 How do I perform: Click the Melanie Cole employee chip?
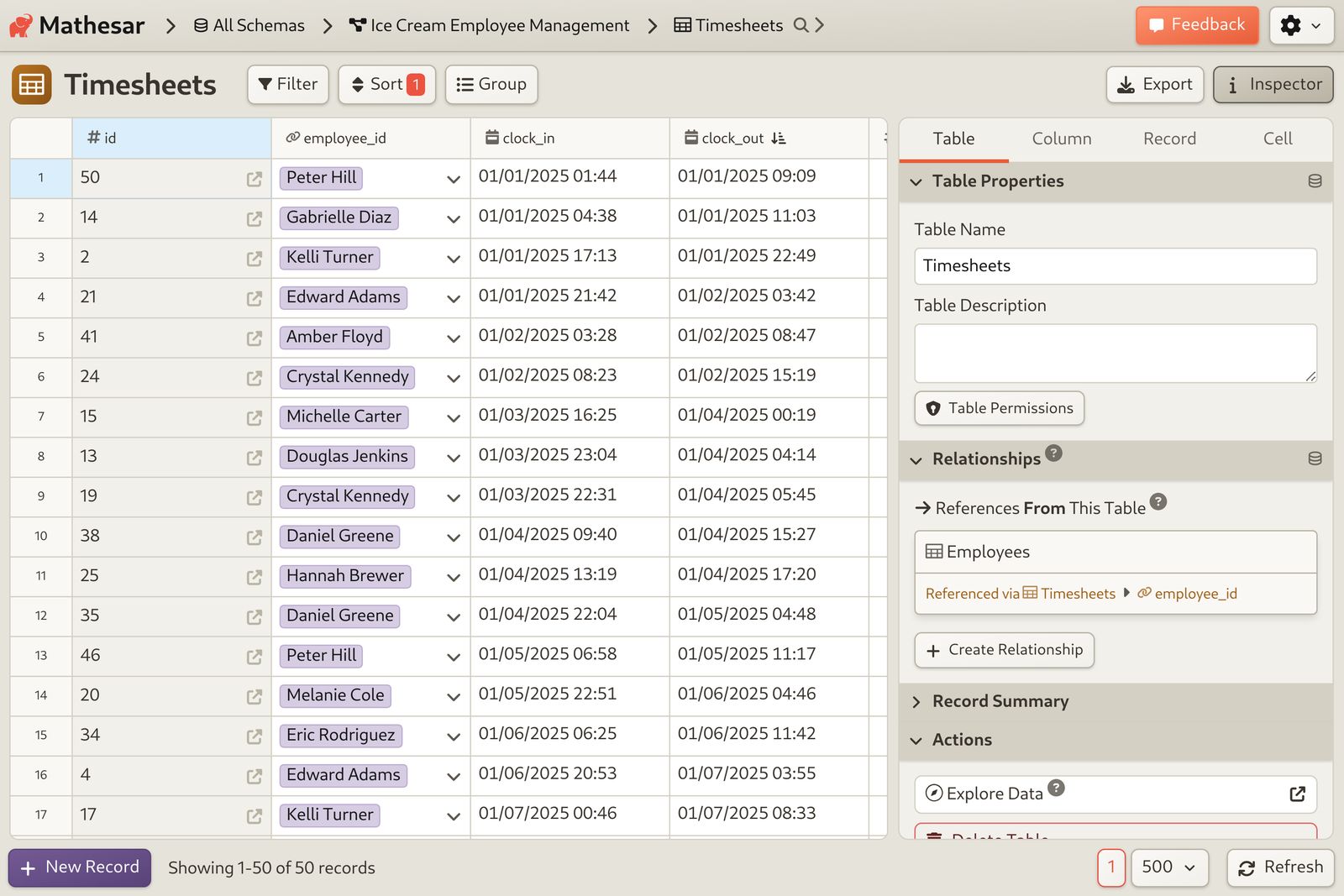pyautogui.click(x=335, y=696)
